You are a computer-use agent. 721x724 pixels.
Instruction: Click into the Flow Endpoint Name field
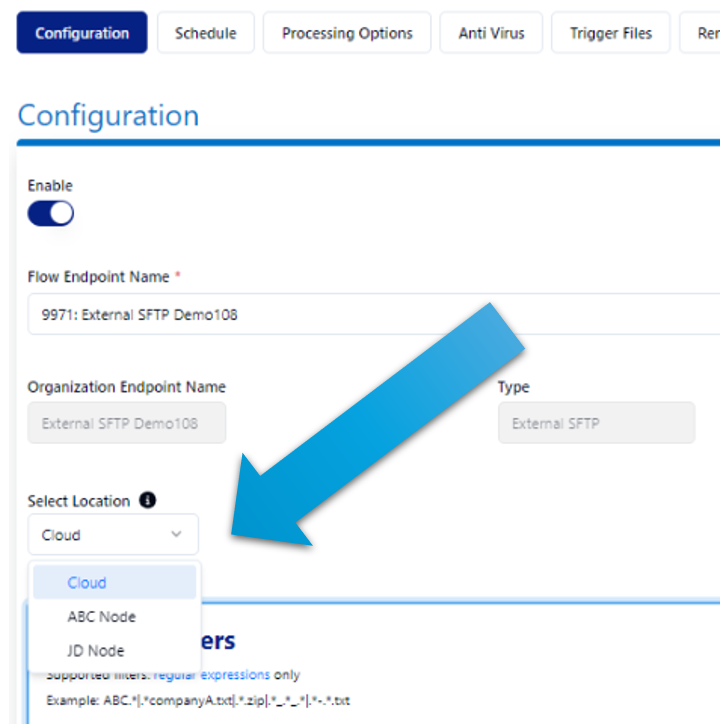[x=370, y=314]
